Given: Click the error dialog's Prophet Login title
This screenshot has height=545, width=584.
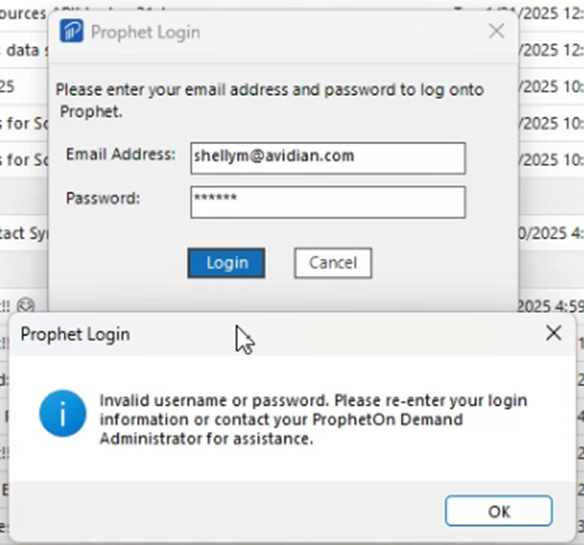Looking at the screenshot, I should point(75,334).
